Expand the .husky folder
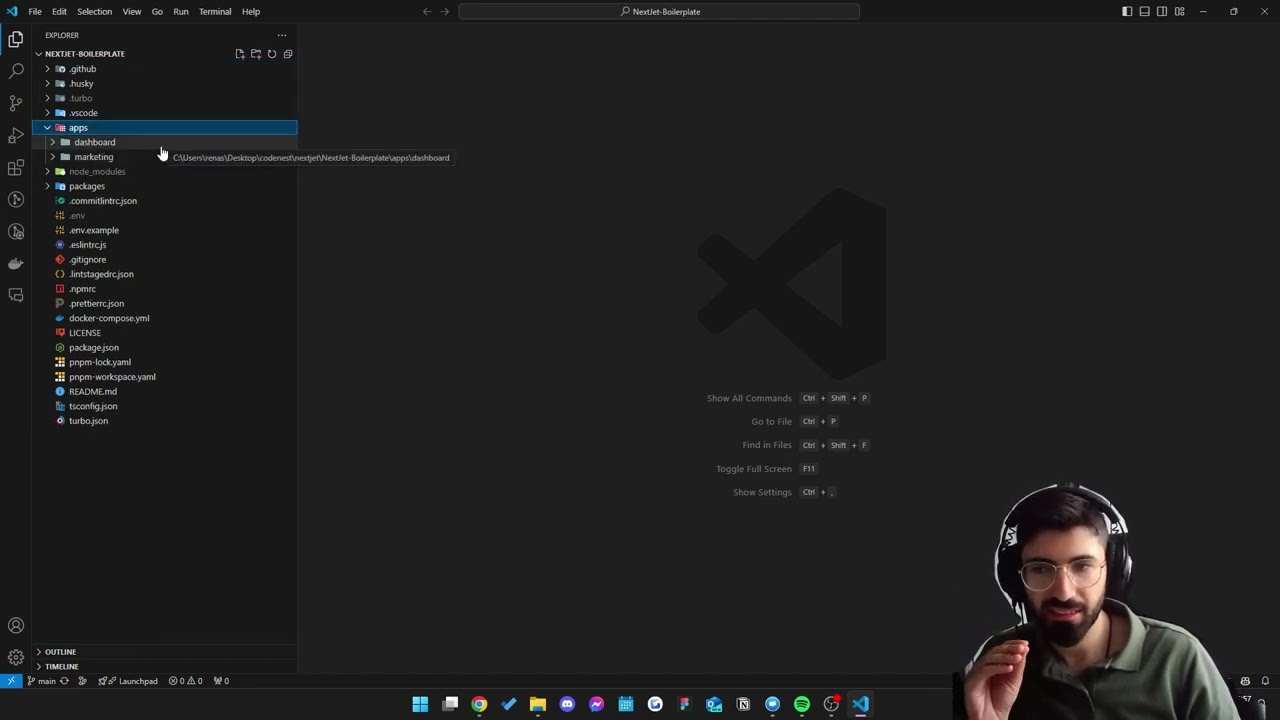 point(165,84)
